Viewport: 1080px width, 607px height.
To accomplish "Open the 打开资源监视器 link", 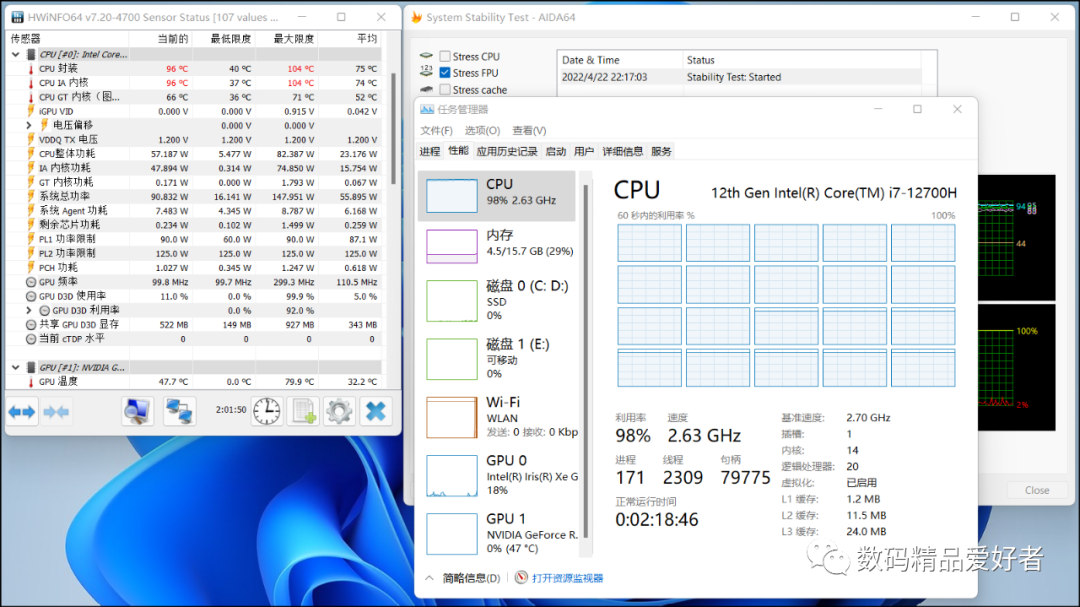I will pos(568,578).
